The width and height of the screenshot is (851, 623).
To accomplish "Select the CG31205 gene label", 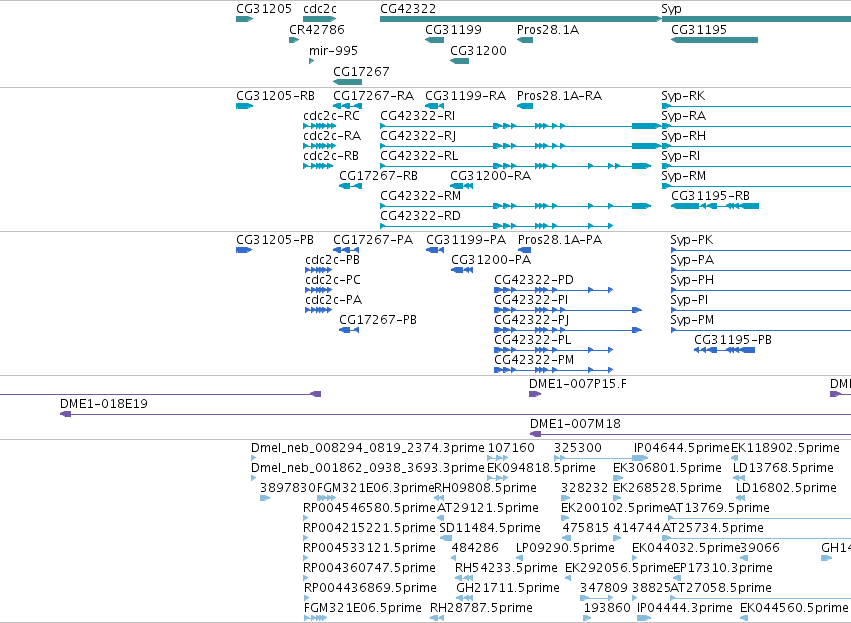I will pyautogui.click(x=264, y=9).
